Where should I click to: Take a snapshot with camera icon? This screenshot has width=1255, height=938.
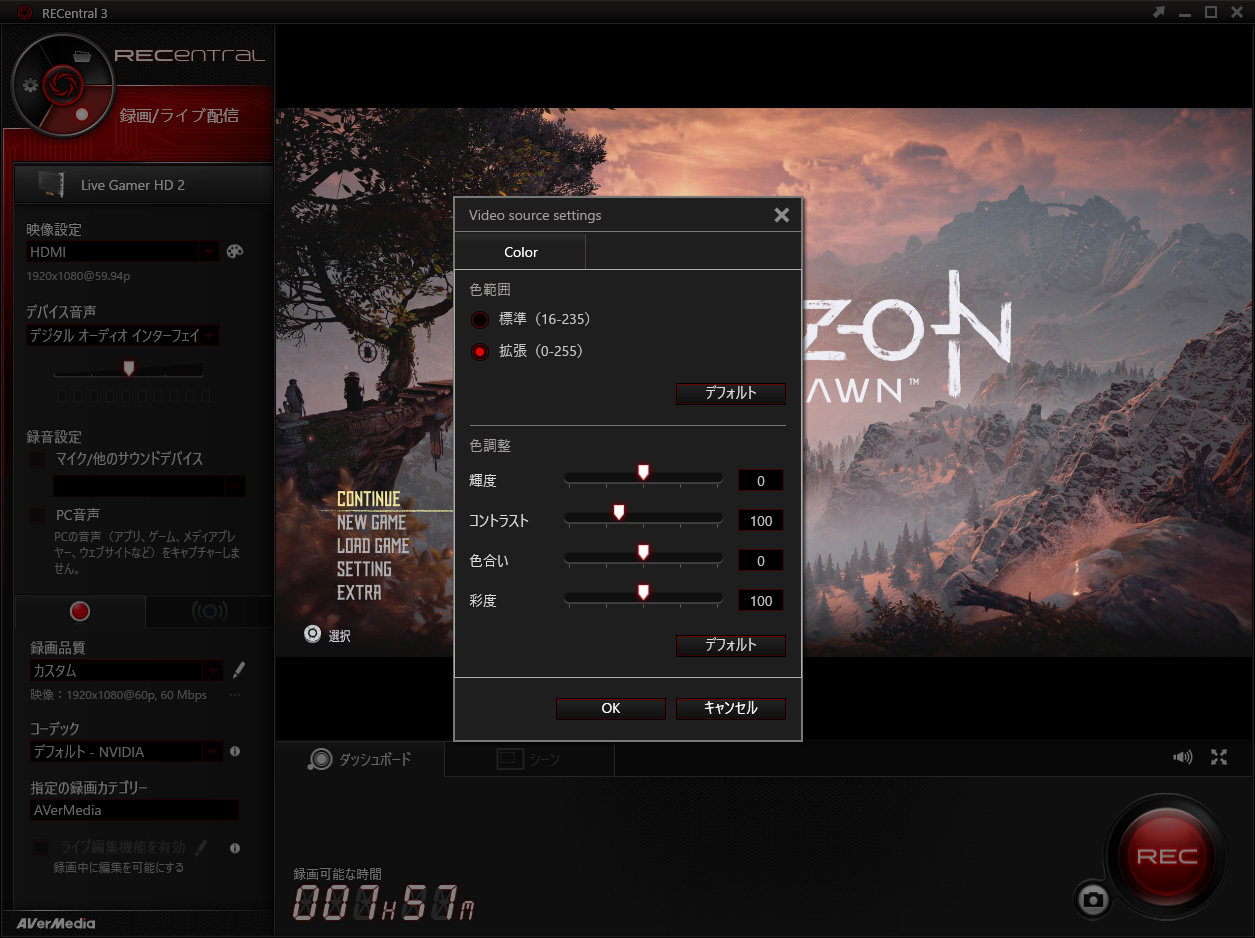coord(1094,900)
